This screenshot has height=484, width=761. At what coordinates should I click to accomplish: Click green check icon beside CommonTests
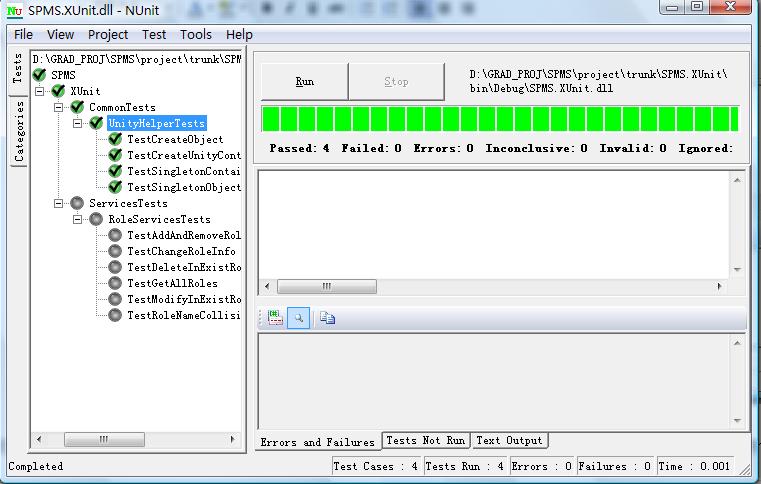(77, 107)
